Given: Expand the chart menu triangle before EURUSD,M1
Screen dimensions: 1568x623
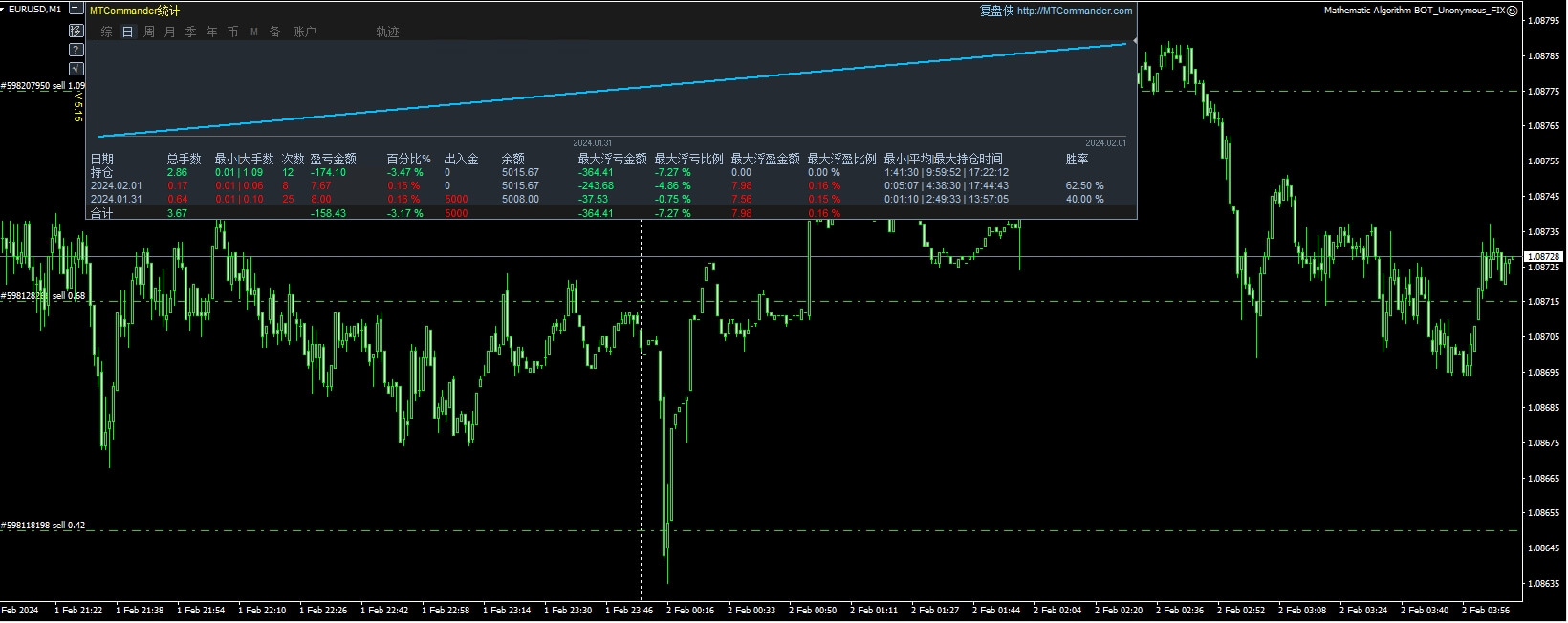Looking at the screenshot, I should click(x=4, y=10).
